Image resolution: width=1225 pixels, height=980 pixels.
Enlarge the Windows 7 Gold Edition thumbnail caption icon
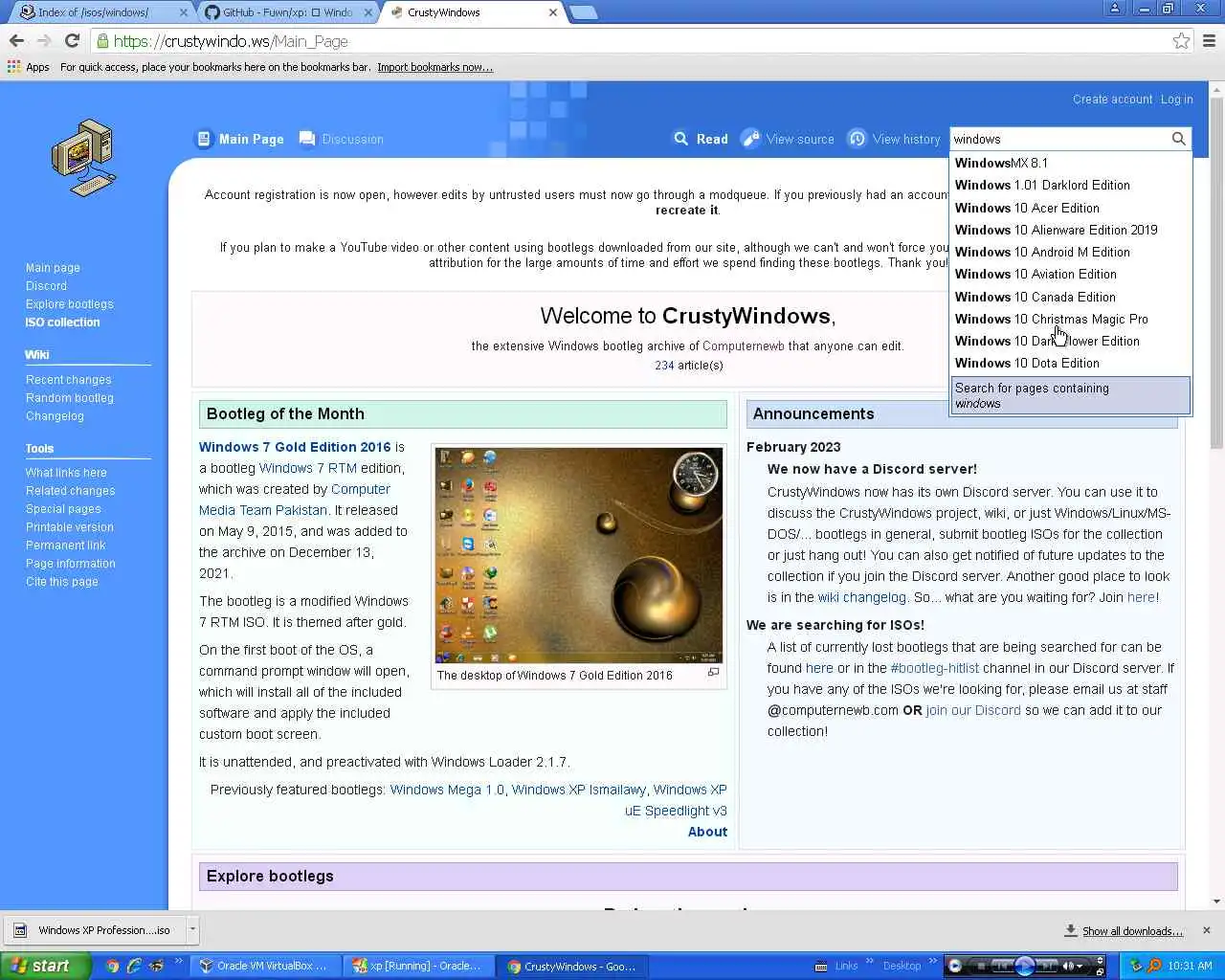coord(713,673)
